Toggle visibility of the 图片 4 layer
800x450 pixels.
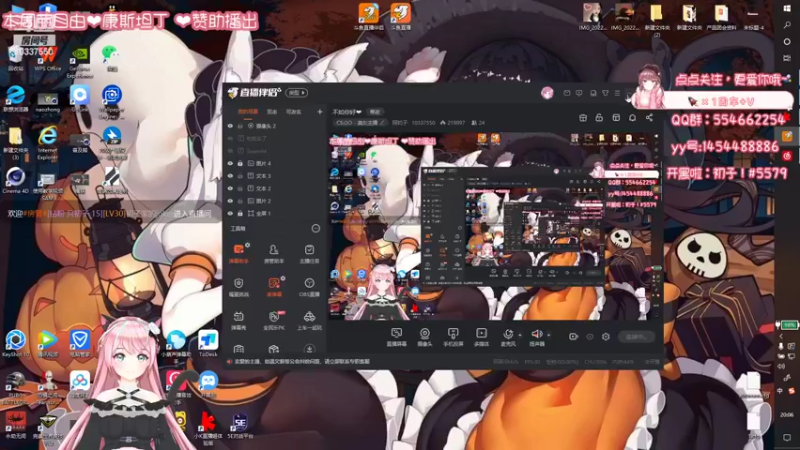[230, 163]
